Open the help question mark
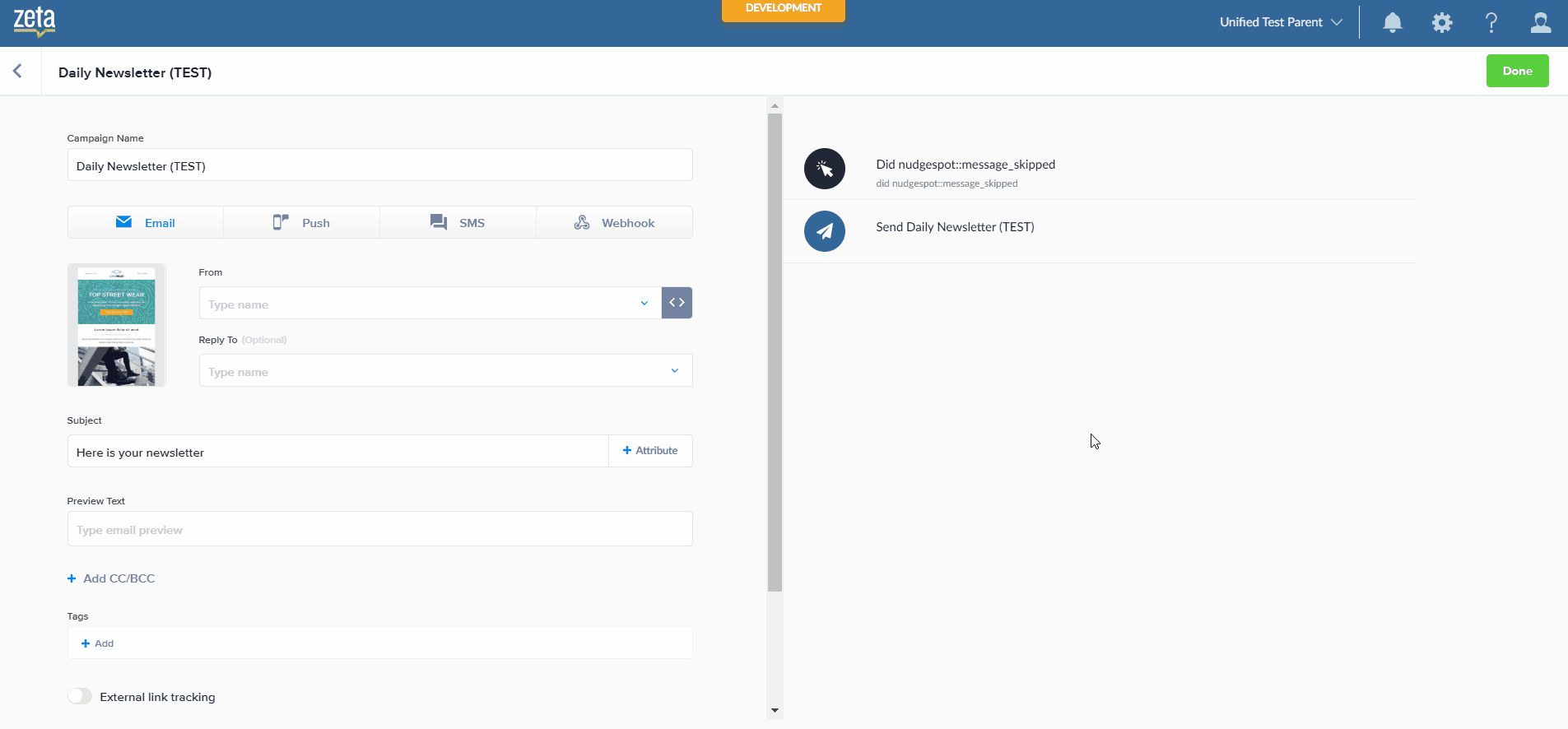 pos(1491,22)
